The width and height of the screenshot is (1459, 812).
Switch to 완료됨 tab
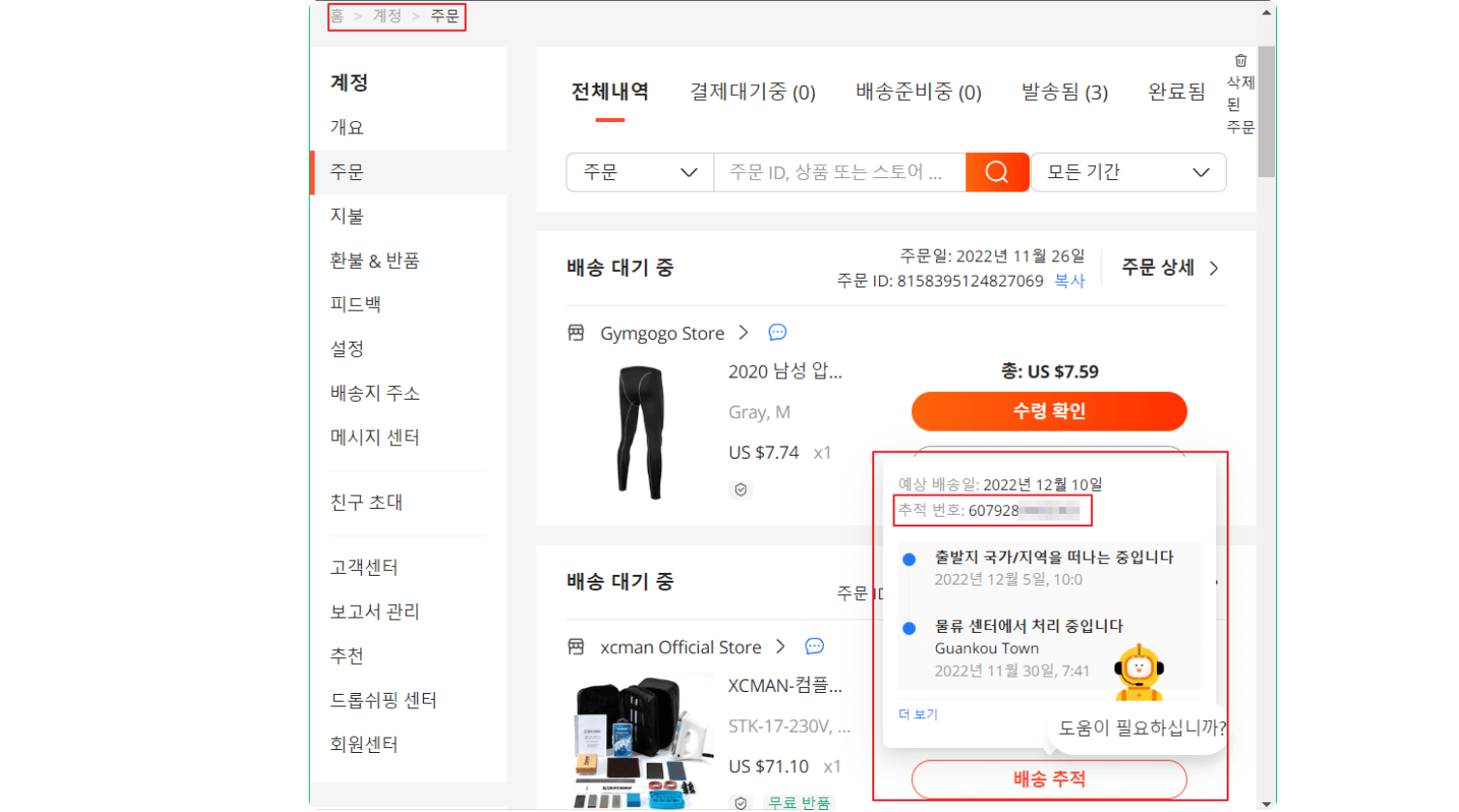click(x=1176, y=92)
